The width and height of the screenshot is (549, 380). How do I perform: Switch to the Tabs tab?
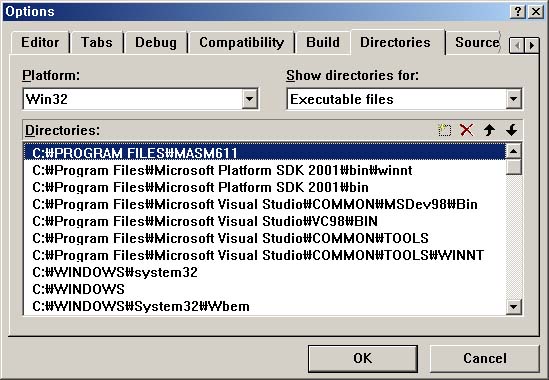(x=96, y=43)
